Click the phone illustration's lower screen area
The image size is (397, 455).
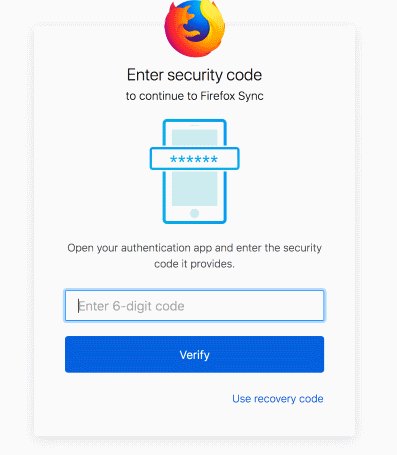click(195, 188)
